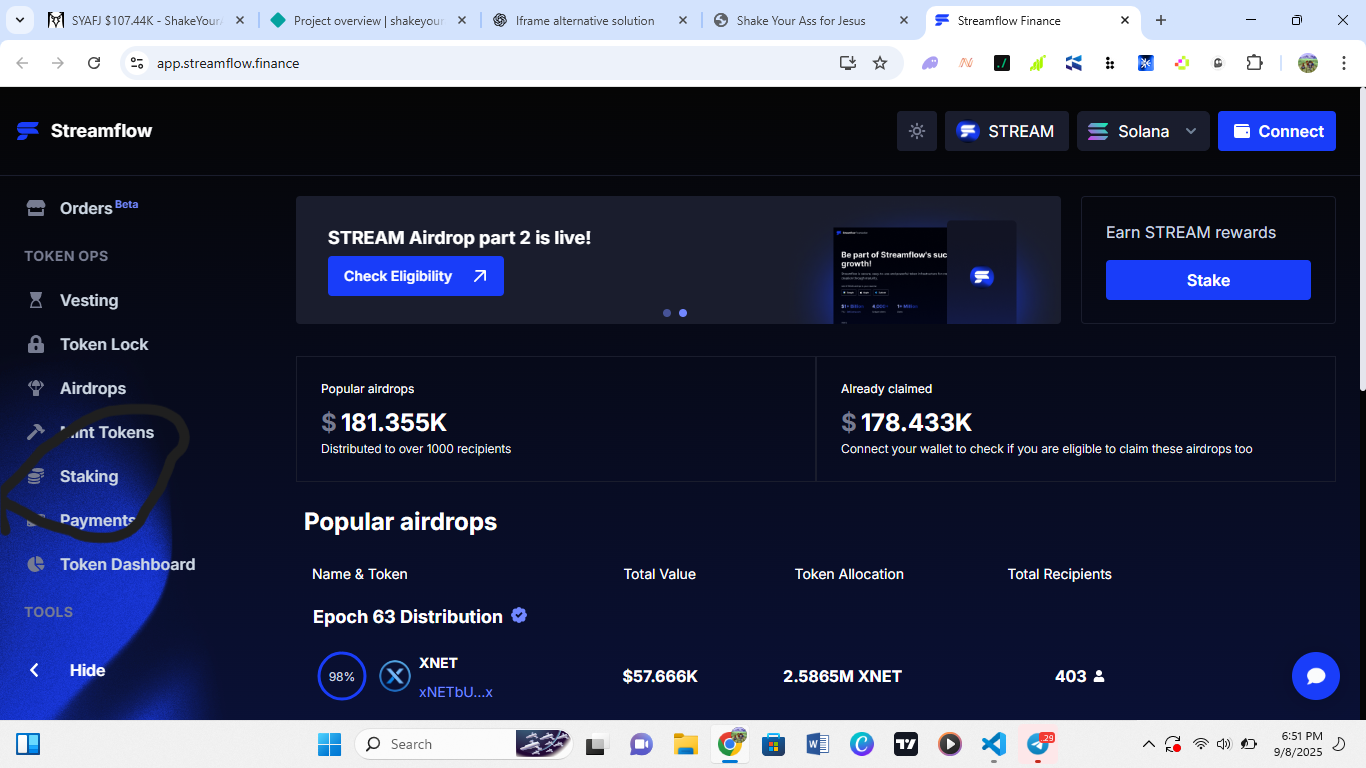Collapse the sidebar with Hide
1366x768 pixels.
coord(86,670)
